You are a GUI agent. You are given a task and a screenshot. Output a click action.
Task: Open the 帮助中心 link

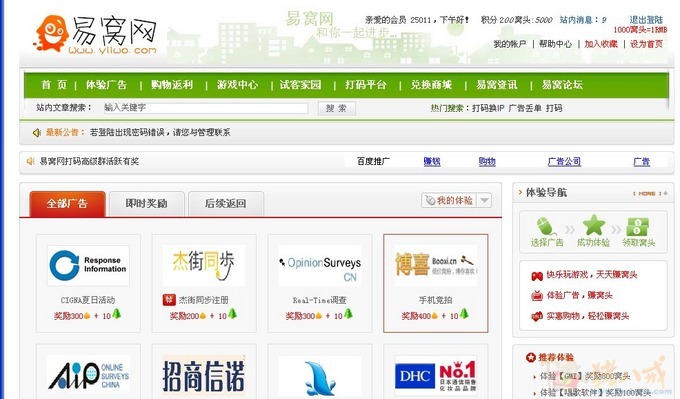coord(555,44)
